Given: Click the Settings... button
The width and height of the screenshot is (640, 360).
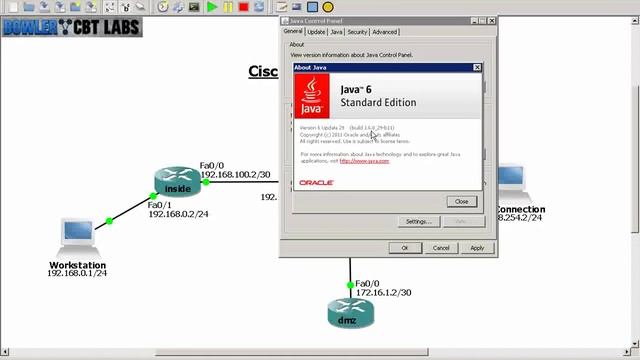Looking at the screenshot, I should pyautogui.click(x=419, y=221).
